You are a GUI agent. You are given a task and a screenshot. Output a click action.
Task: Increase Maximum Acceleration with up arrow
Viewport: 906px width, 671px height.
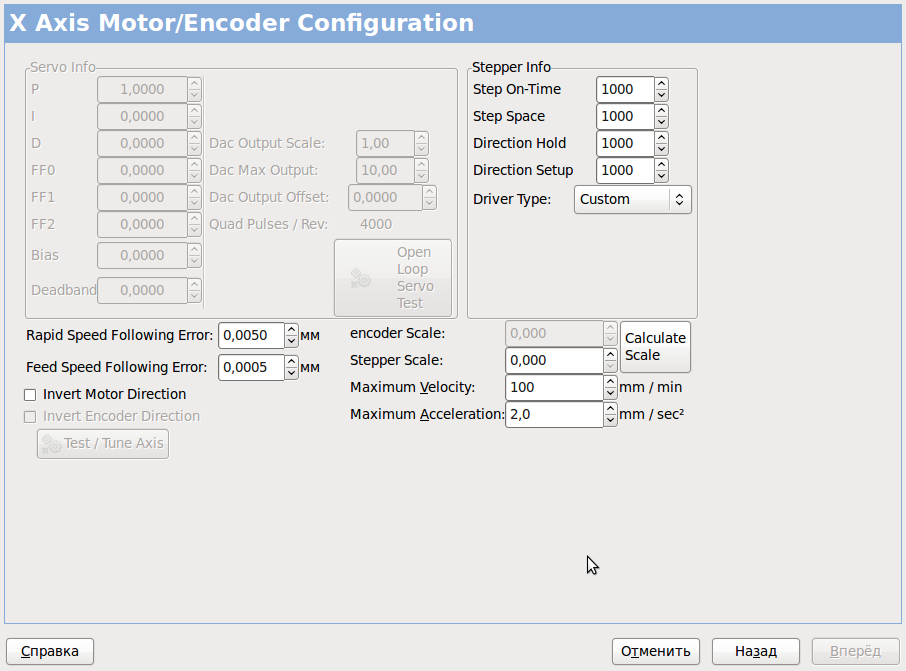coord(610,409)
